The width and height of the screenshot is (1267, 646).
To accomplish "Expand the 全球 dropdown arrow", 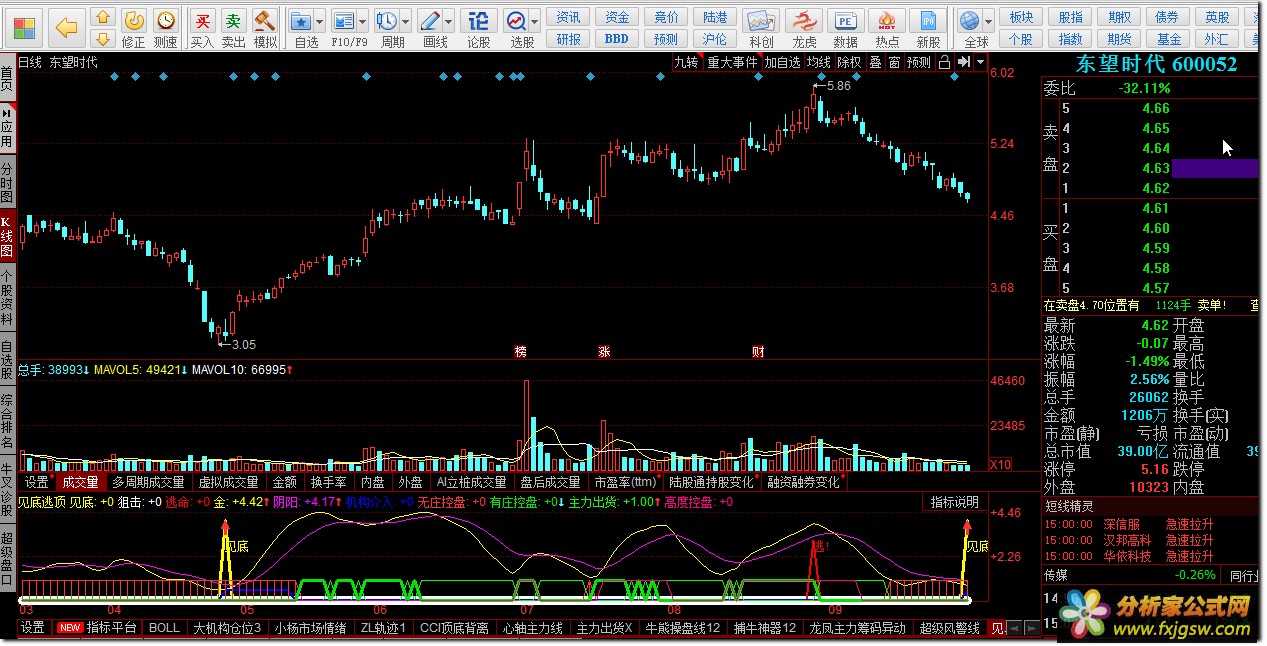I will pyautogui.click(x=989, y=21).
